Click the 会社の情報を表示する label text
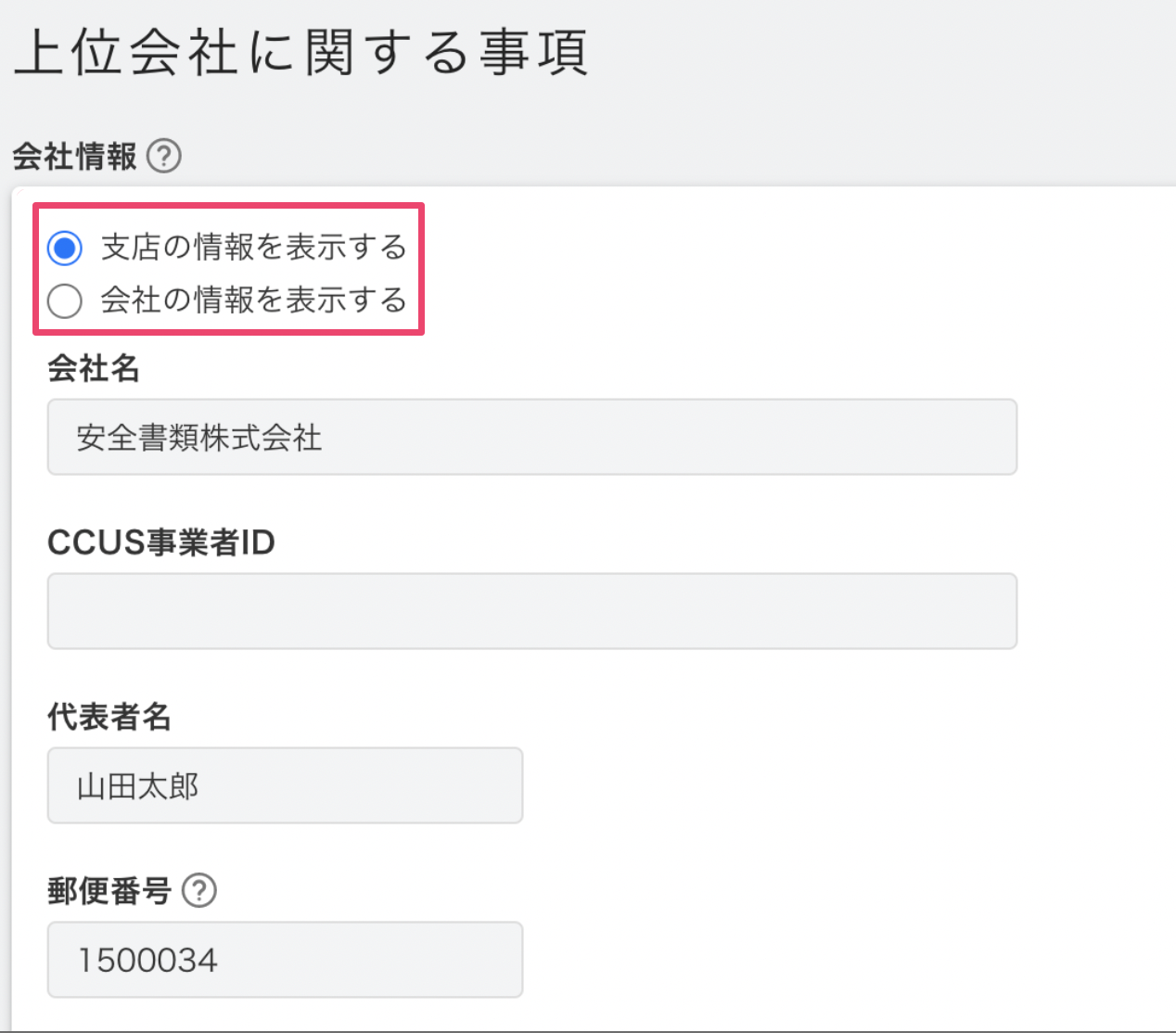 click(x=253, y=300)
